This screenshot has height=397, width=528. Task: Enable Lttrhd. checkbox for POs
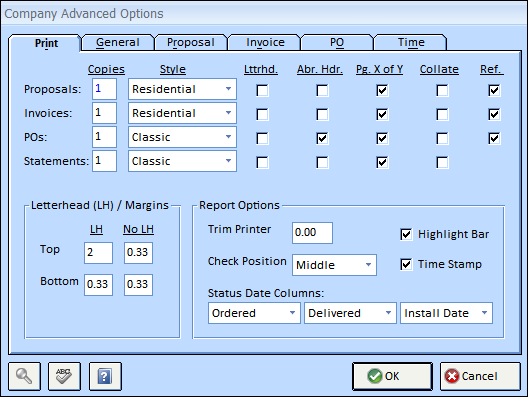click(x=262, y=138)
